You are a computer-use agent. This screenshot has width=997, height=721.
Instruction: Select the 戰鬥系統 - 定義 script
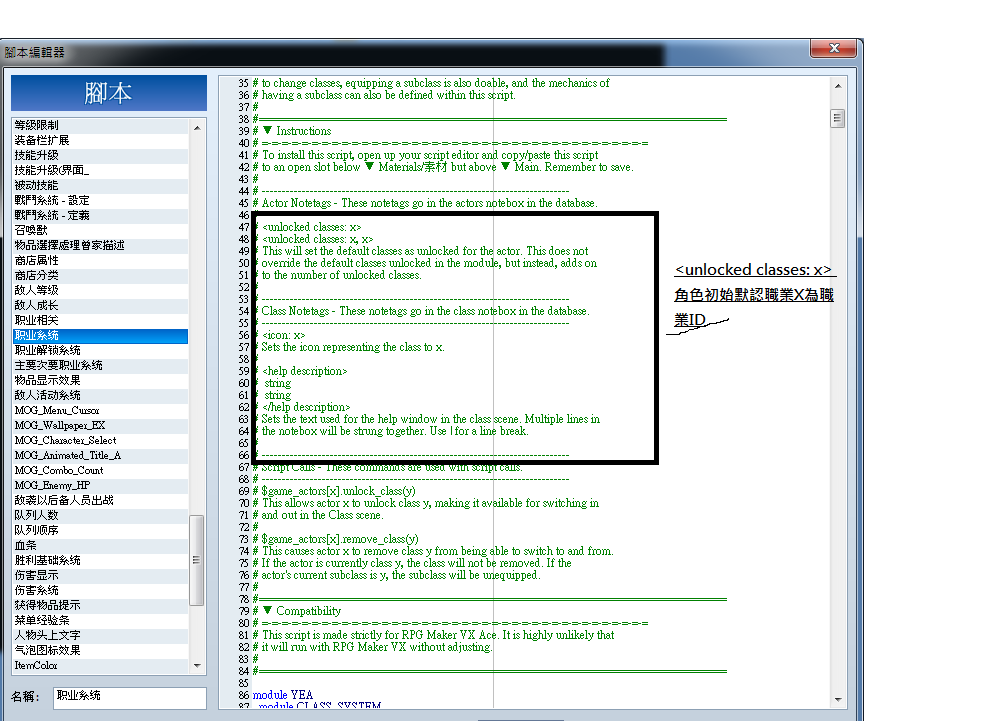[100, 216]
